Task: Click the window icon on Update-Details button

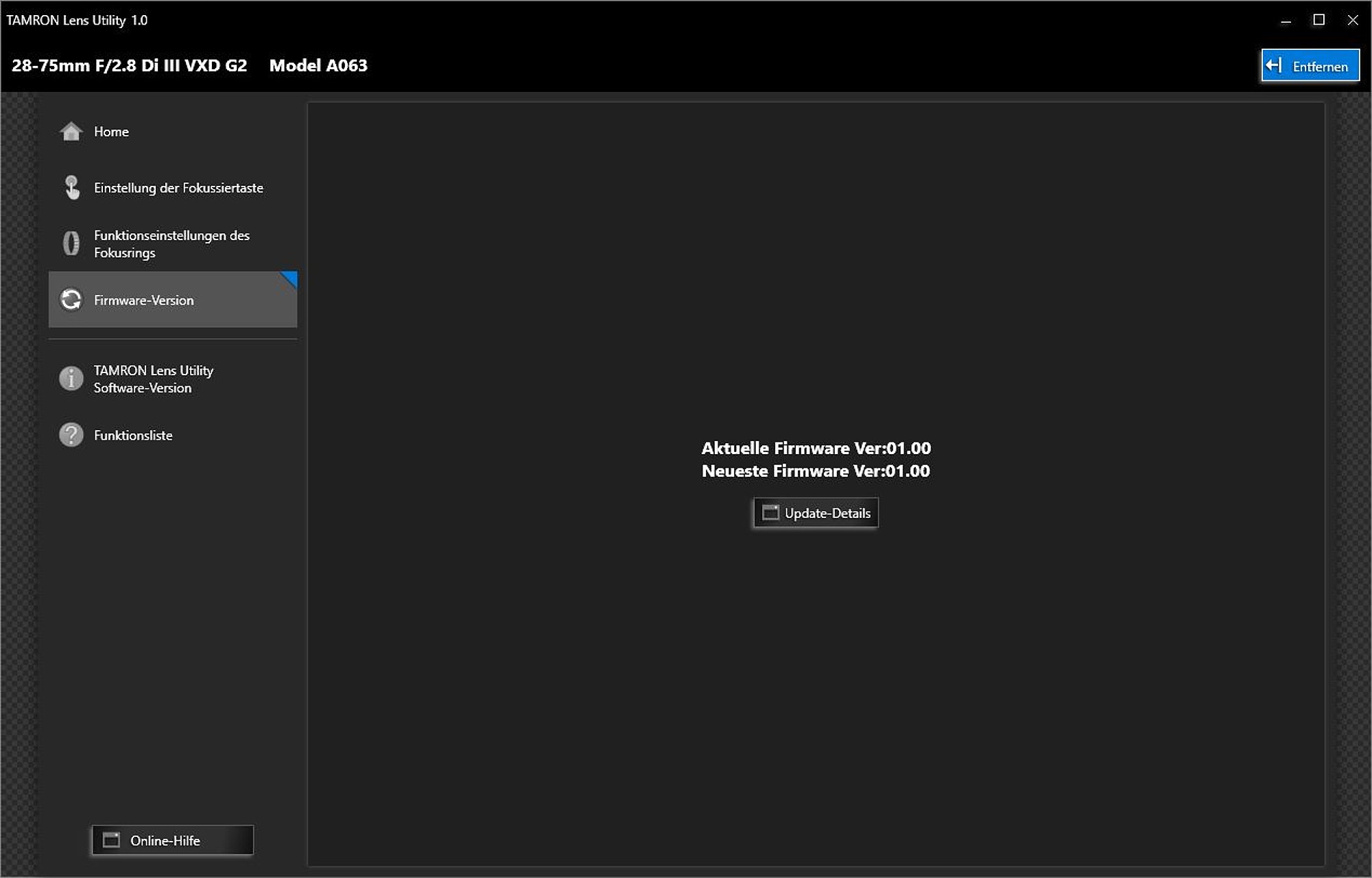Action: [x=771, y=513]
